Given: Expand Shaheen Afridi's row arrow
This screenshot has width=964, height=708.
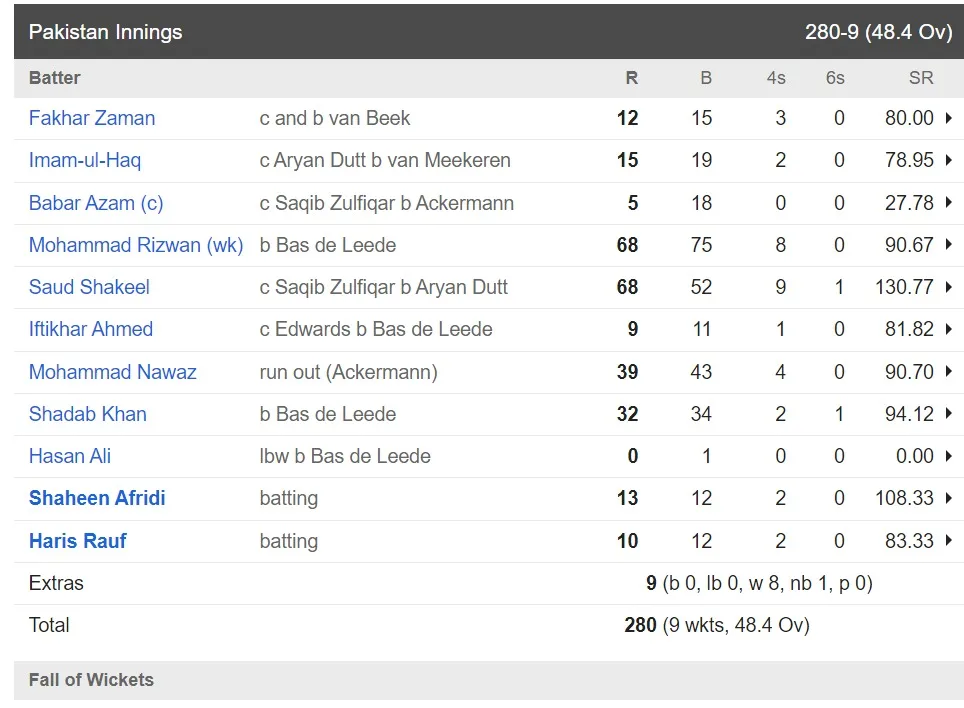Looking at the screenshot, I should point(947,498).
